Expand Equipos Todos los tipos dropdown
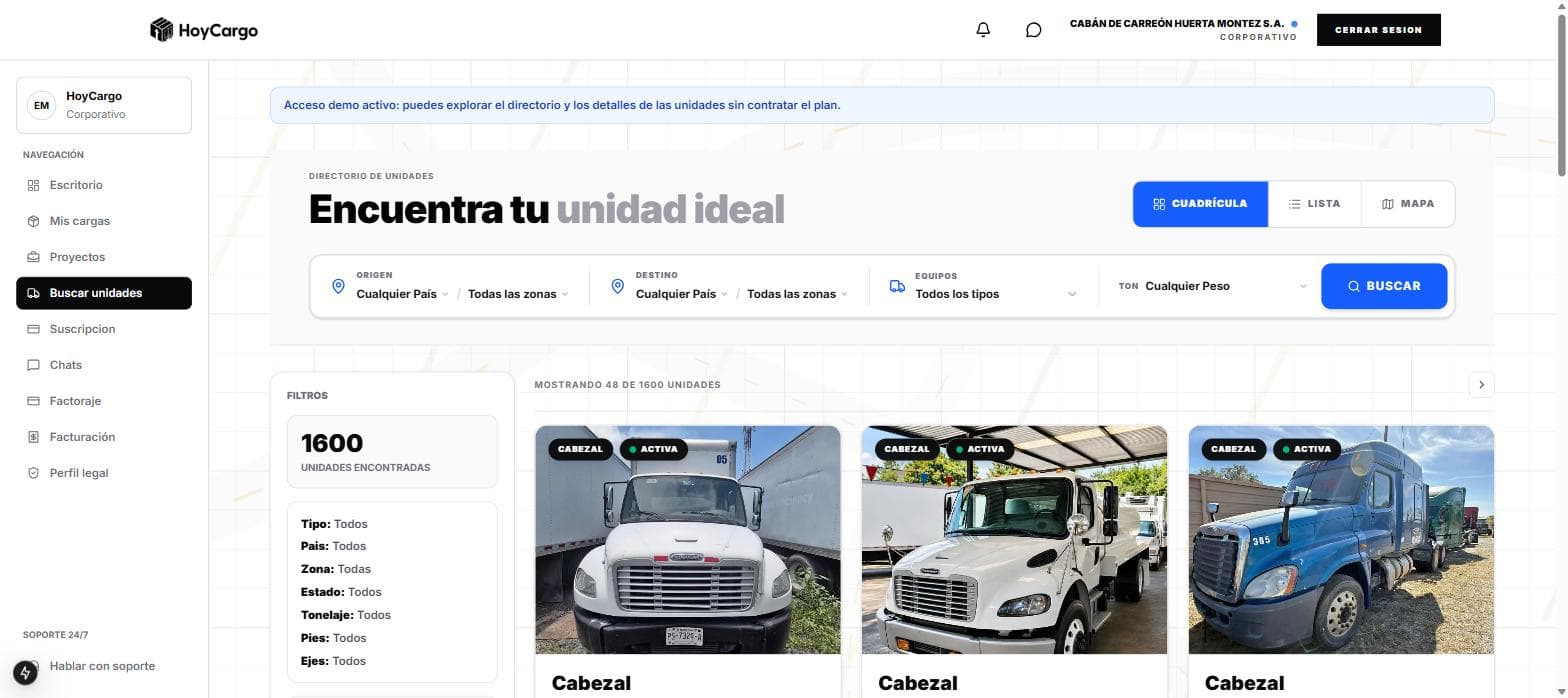 click(x=995, y=294)
